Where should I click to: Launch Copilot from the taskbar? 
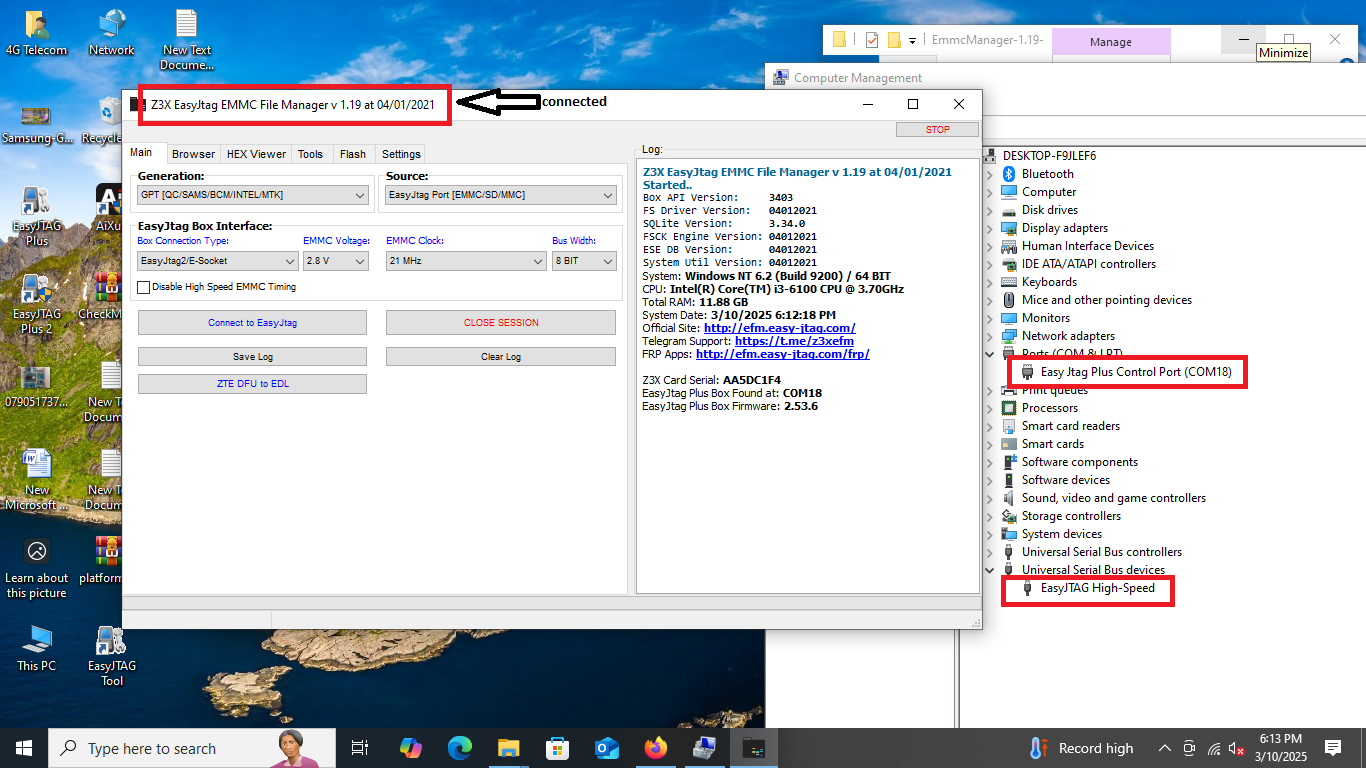click(x=411, y=748)
